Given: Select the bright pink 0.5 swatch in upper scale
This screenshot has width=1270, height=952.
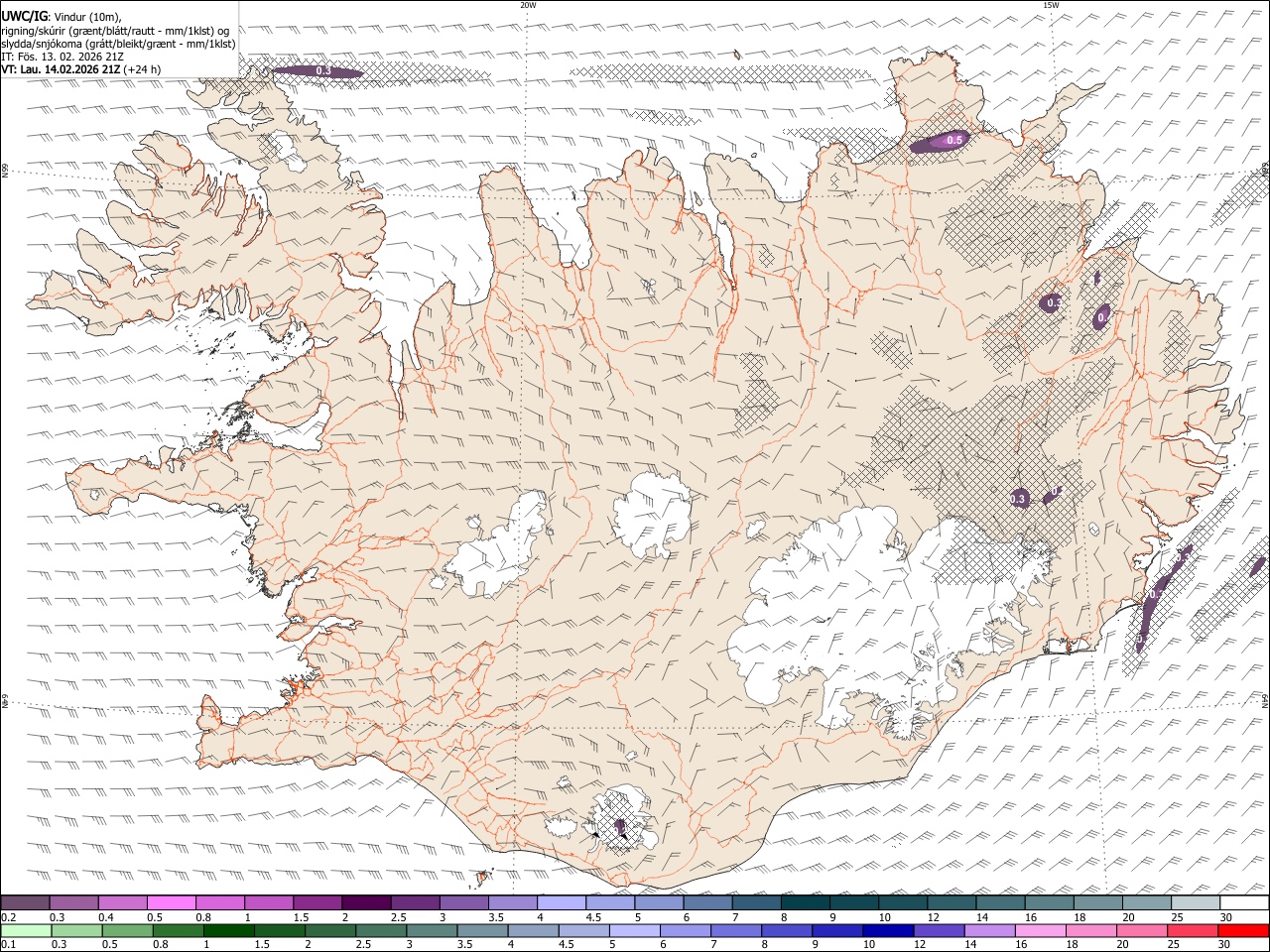Looking at the screenshot, I should (x=171, y=902).
